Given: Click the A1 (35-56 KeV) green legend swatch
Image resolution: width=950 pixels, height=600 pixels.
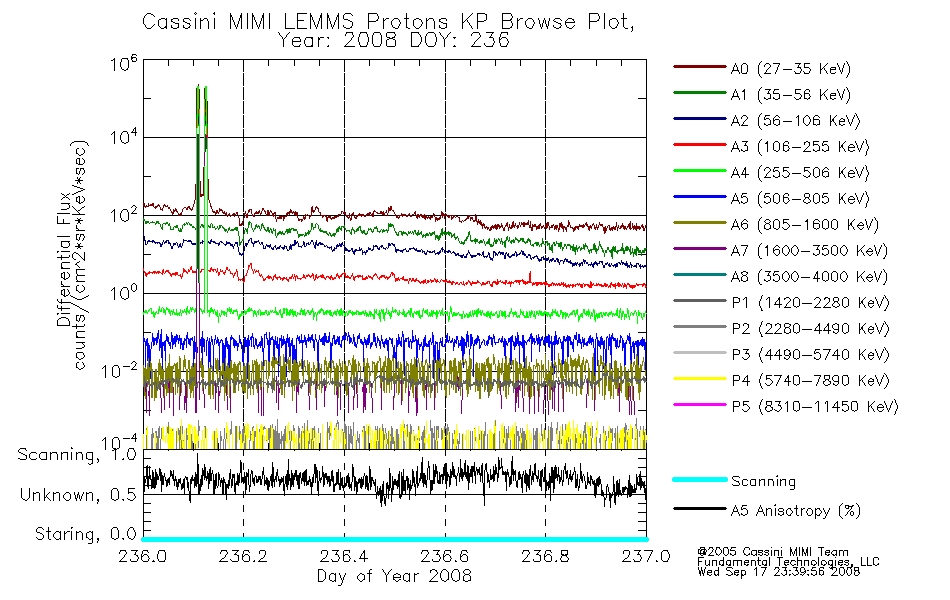Looking at the screenshot, I should coord(700,93).
